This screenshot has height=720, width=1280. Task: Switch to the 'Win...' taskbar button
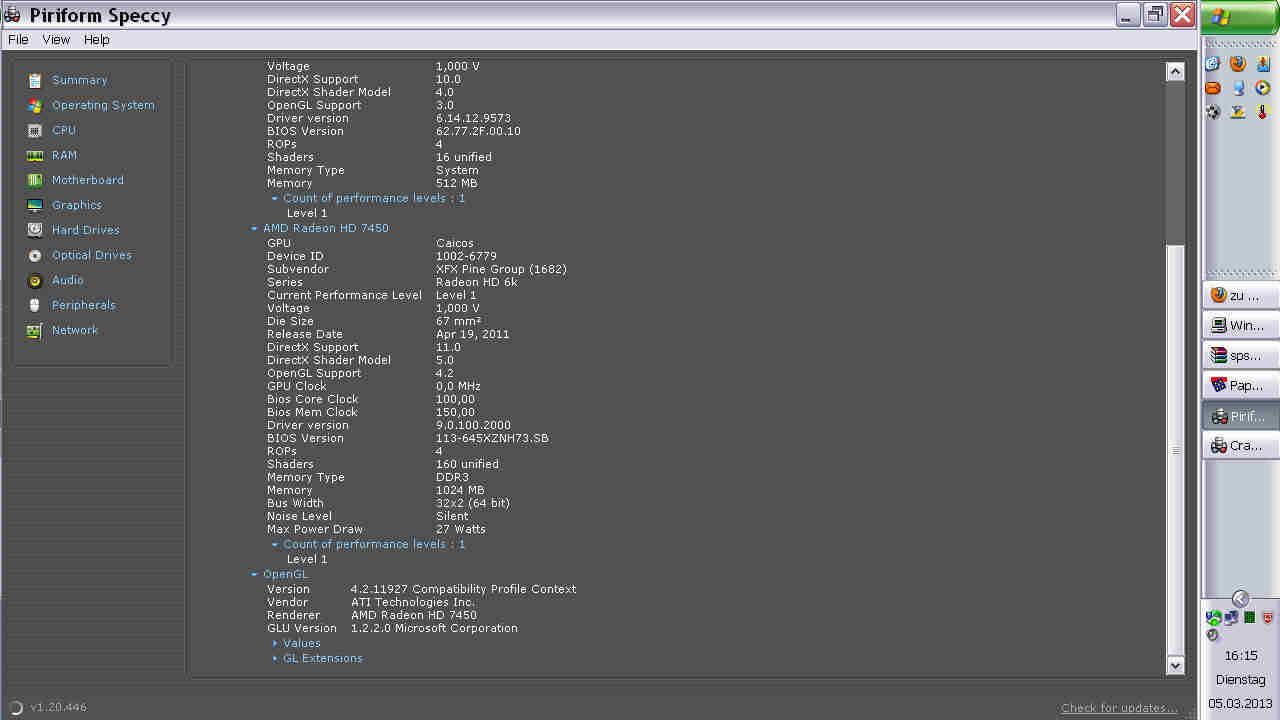pos(1240,325)
